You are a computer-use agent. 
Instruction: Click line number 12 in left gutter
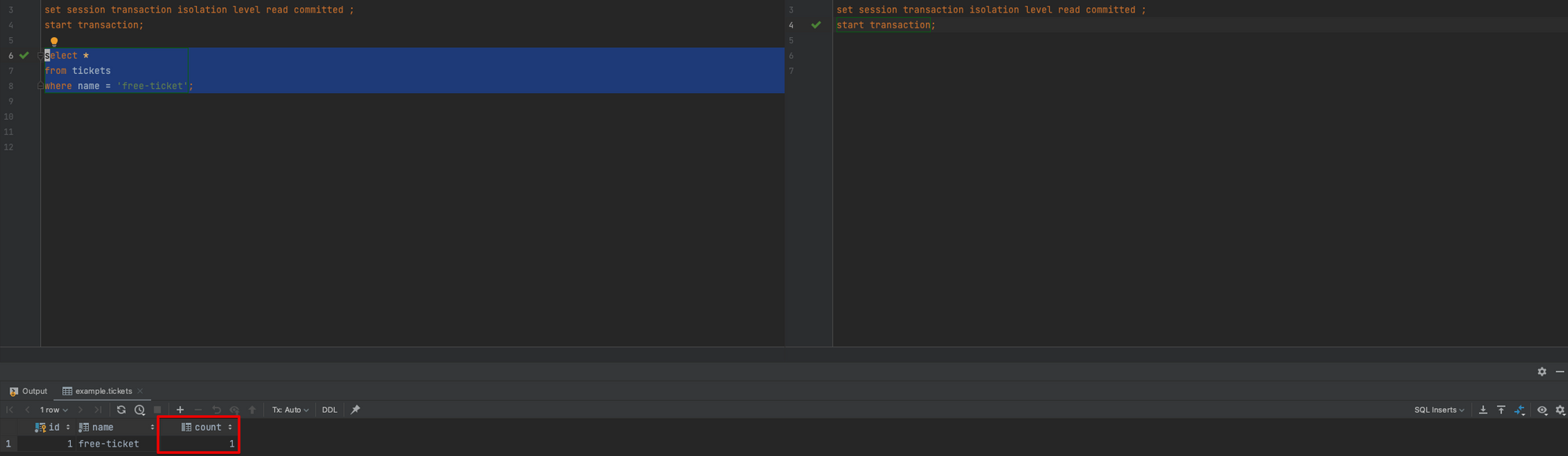click(x=9, y=147)
